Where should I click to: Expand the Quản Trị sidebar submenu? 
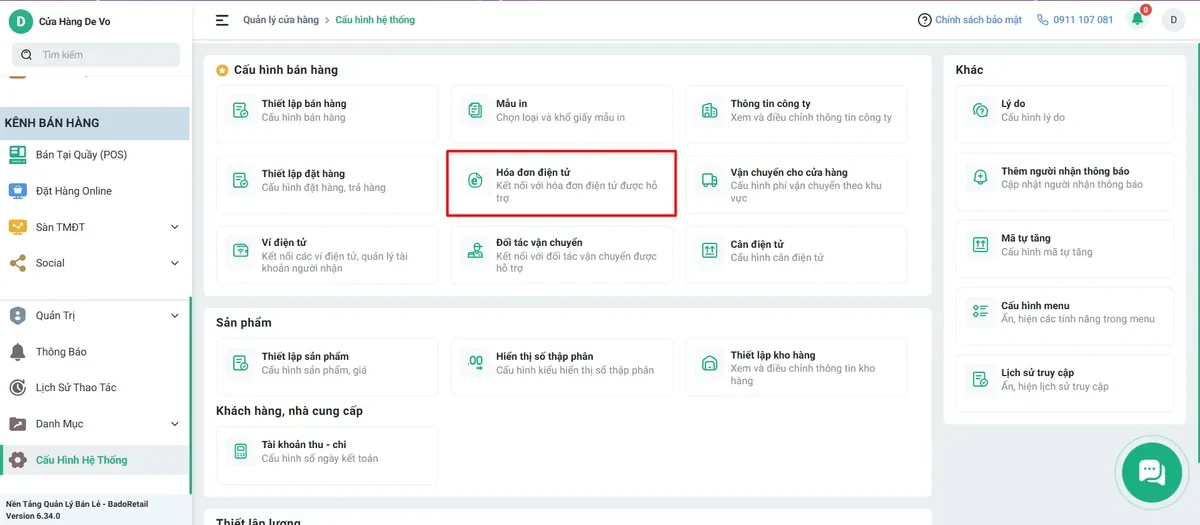tap(175, 316)
